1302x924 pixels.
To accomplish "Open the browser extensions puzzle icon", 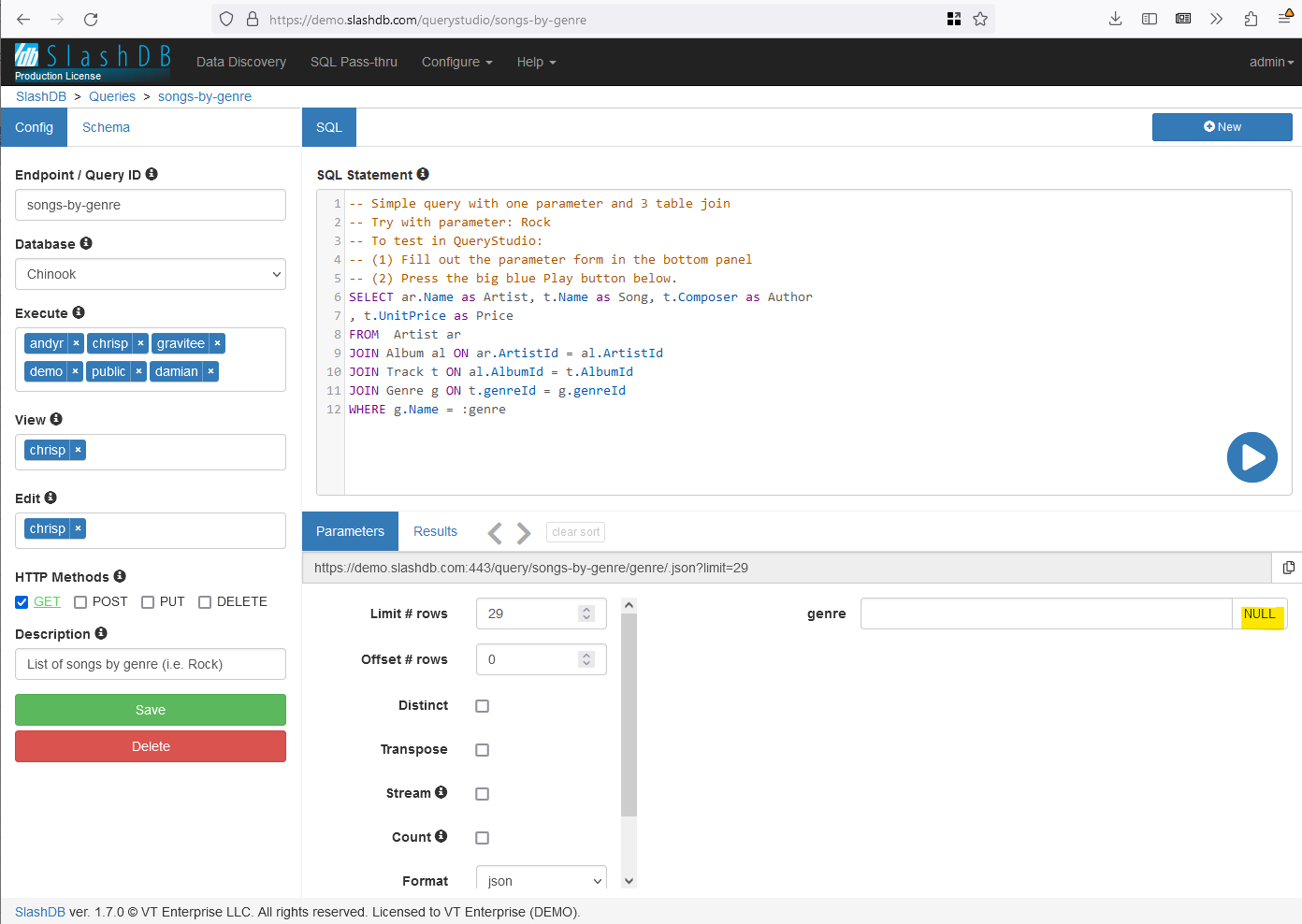I will [1251, 19].
